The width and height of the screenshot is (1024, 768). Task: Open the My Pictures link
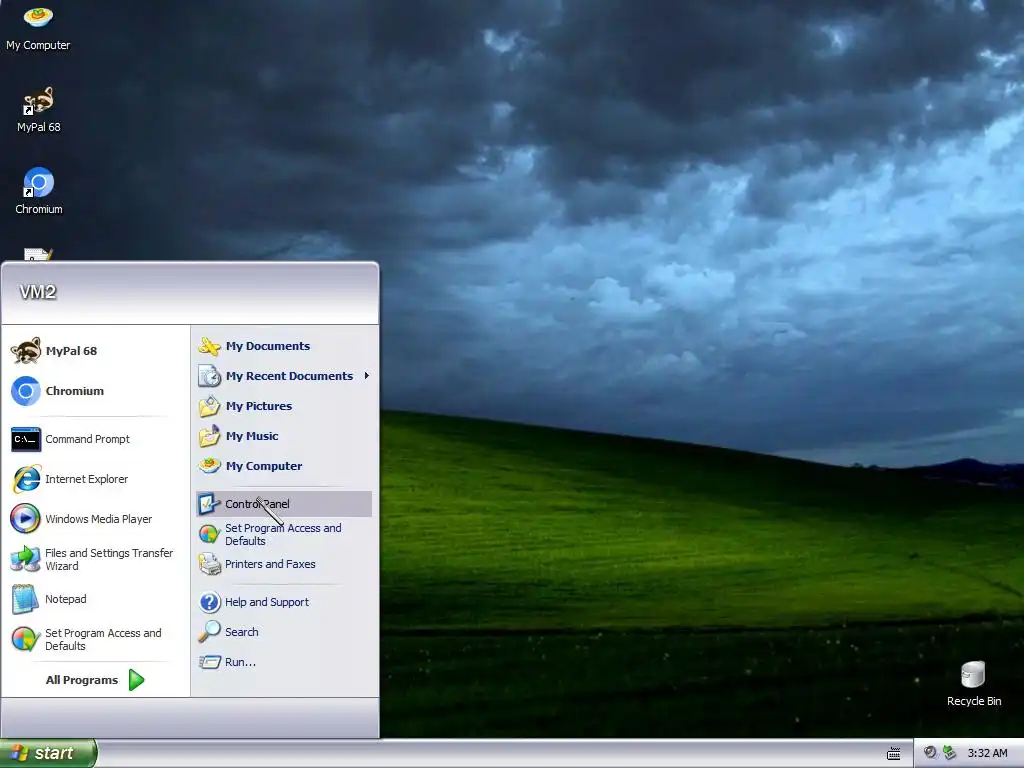pyautogui.click(x=259, y=406)
